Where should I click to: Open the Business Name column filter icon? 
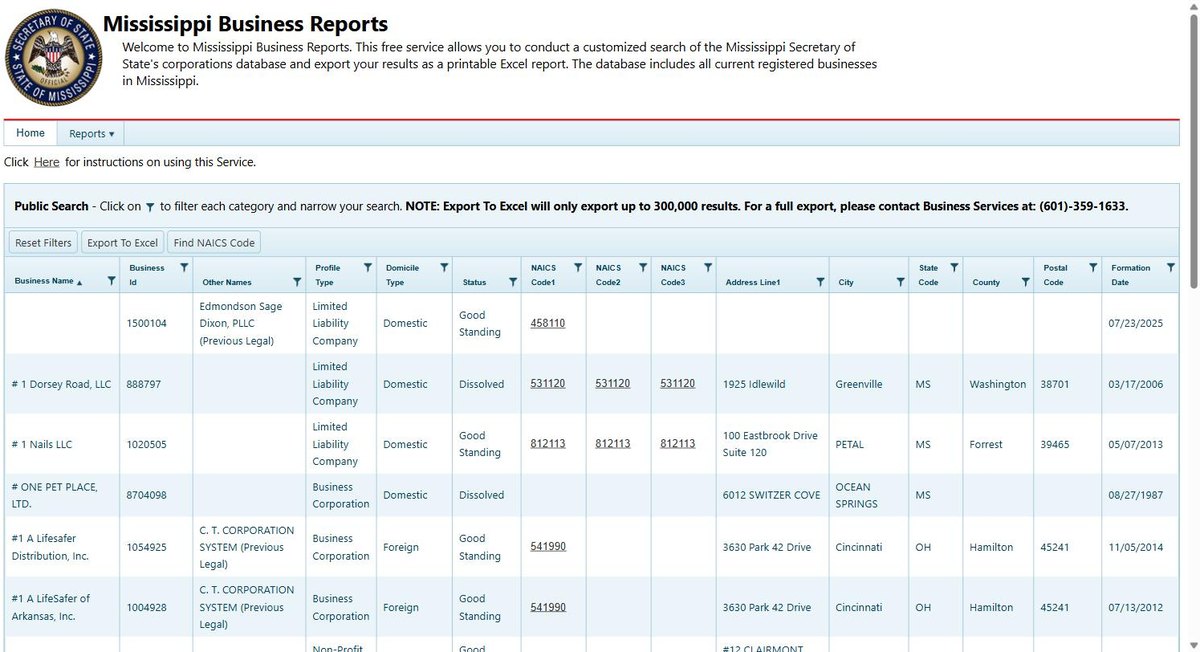111,282
